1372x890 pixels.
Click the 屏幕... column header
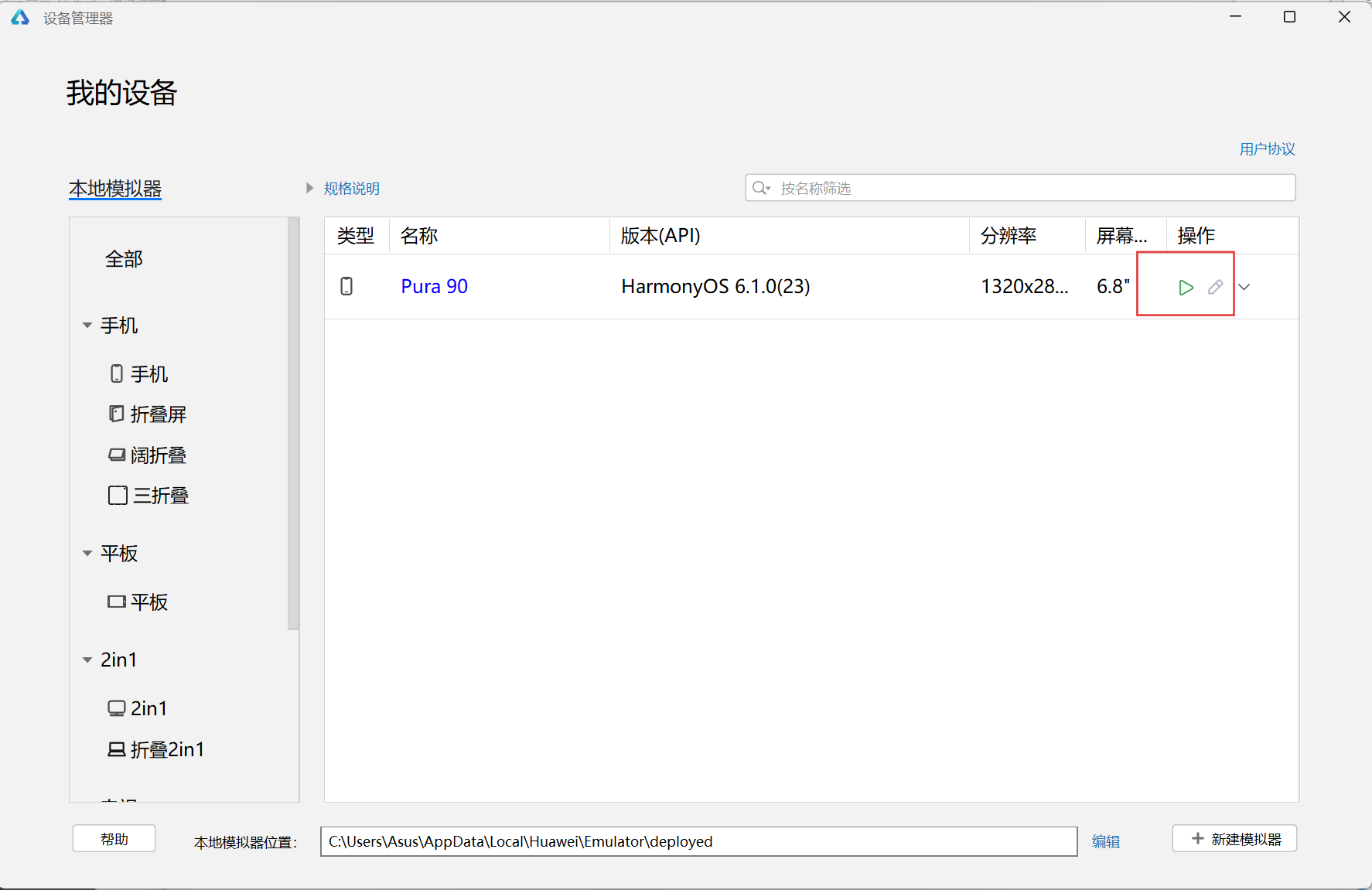click(x=1125, y=236)
